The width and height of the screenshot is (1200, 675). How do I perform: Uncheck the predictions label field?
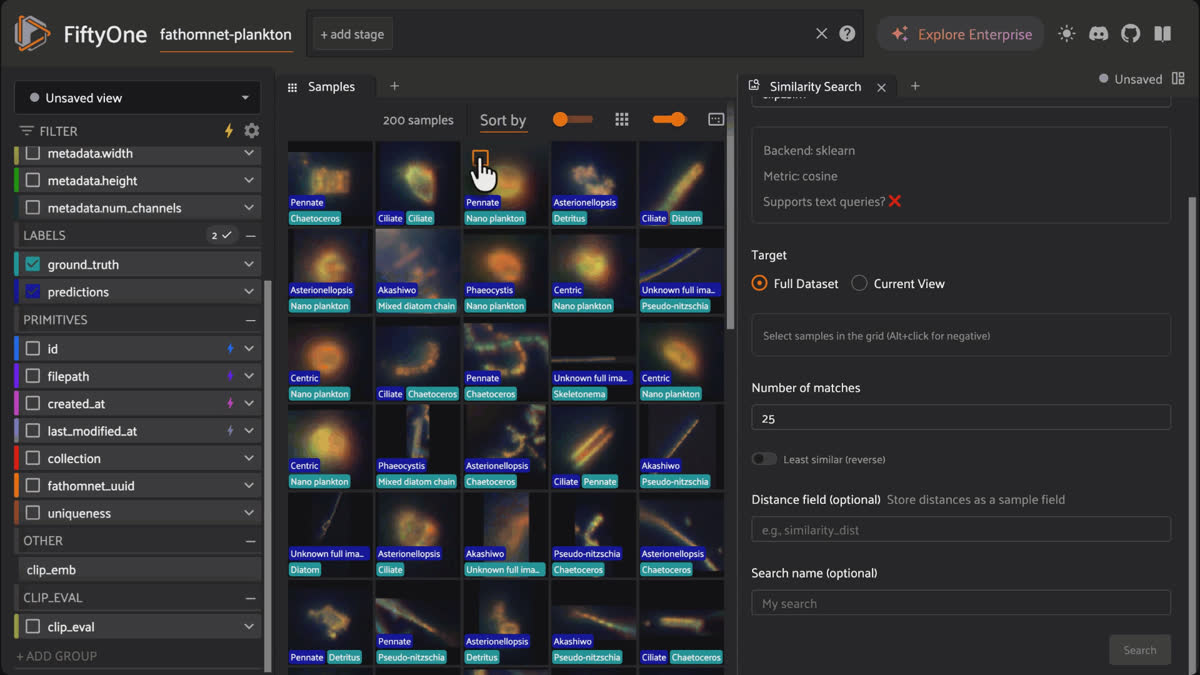(33, 292)
